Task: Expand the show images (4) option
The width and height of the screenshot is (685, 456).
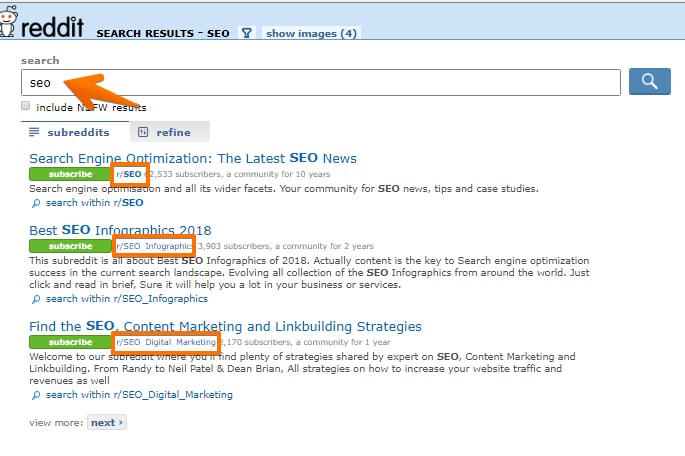Action: pos(311,33)
